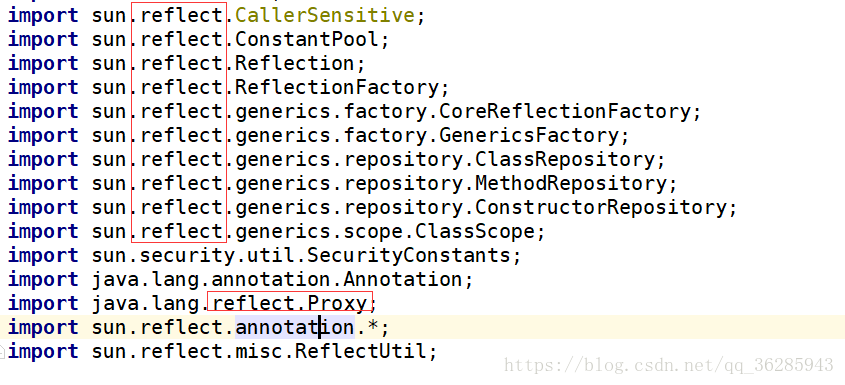Click the Reflection import class name

295,63
